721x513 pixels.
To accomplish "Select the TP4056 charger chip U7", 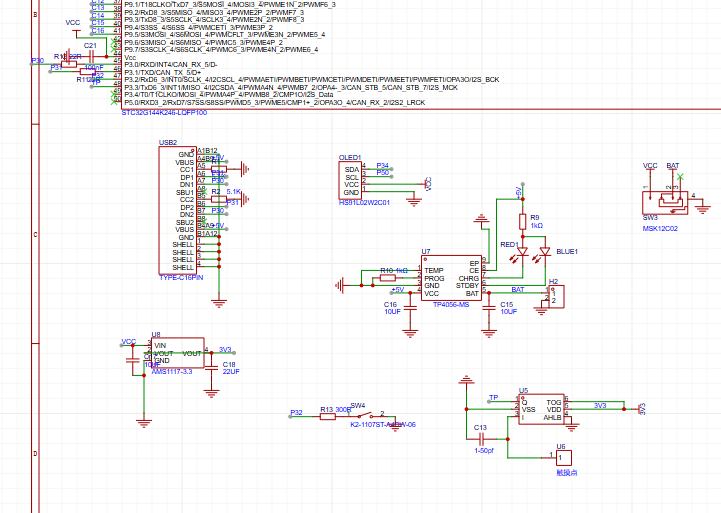I will click(x=452, y=275).
